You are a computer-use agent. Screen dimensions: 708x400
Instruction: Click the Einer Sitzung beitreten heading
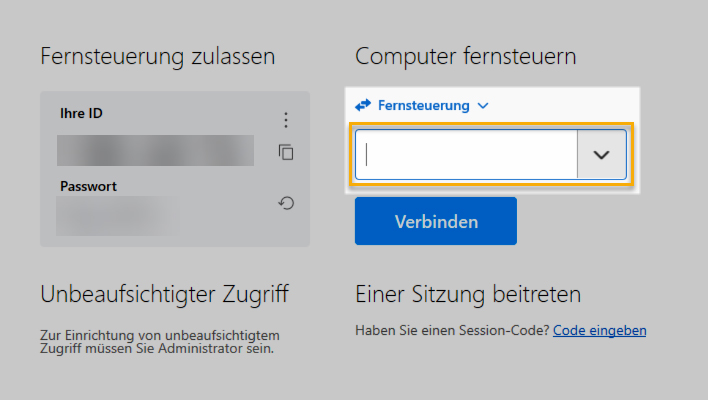click(x=468, y=294)
